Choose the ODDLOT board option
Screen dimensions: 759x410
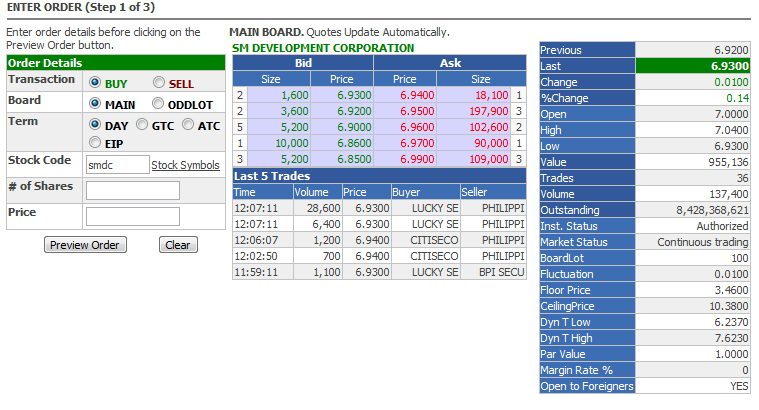tap(158, 104)
